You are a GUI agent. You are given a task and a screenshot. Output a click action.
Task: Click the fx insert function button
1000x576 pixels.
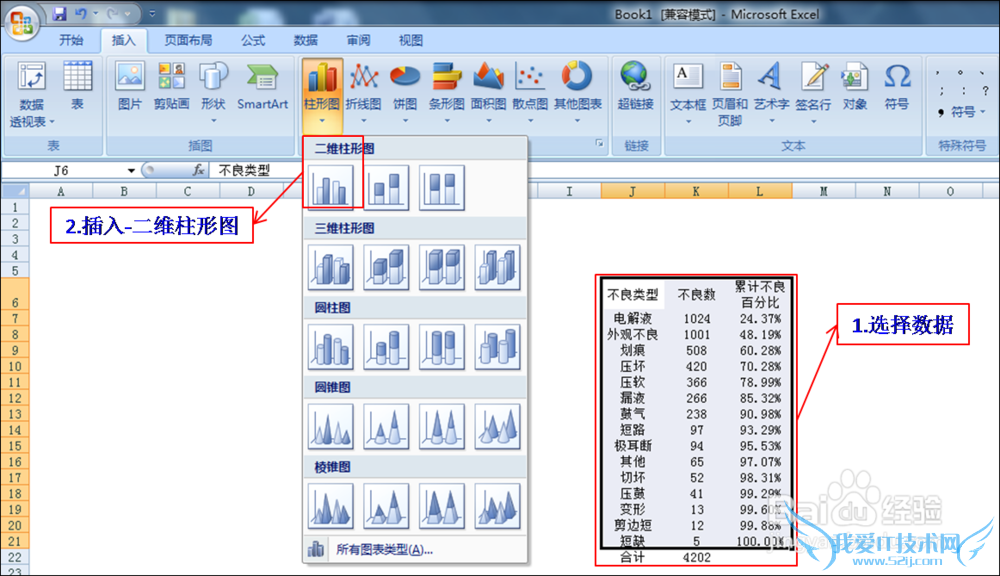pos(198,170)
